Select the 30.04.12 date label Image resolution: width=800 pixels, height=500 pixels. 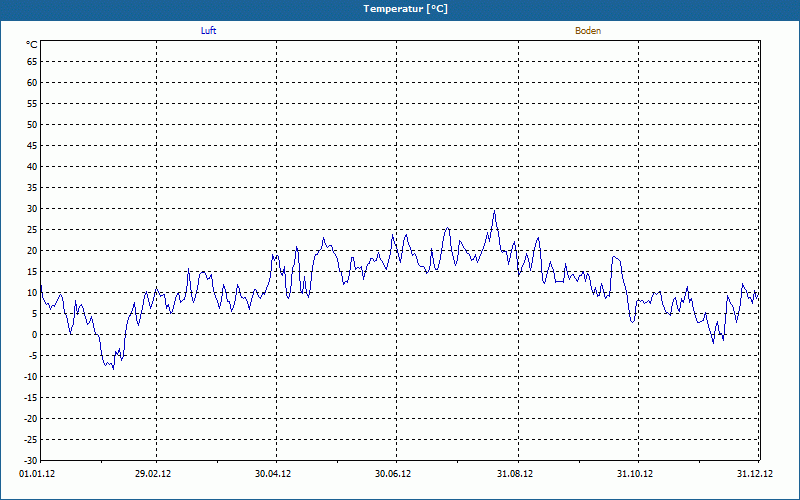(x=273, y=474)
